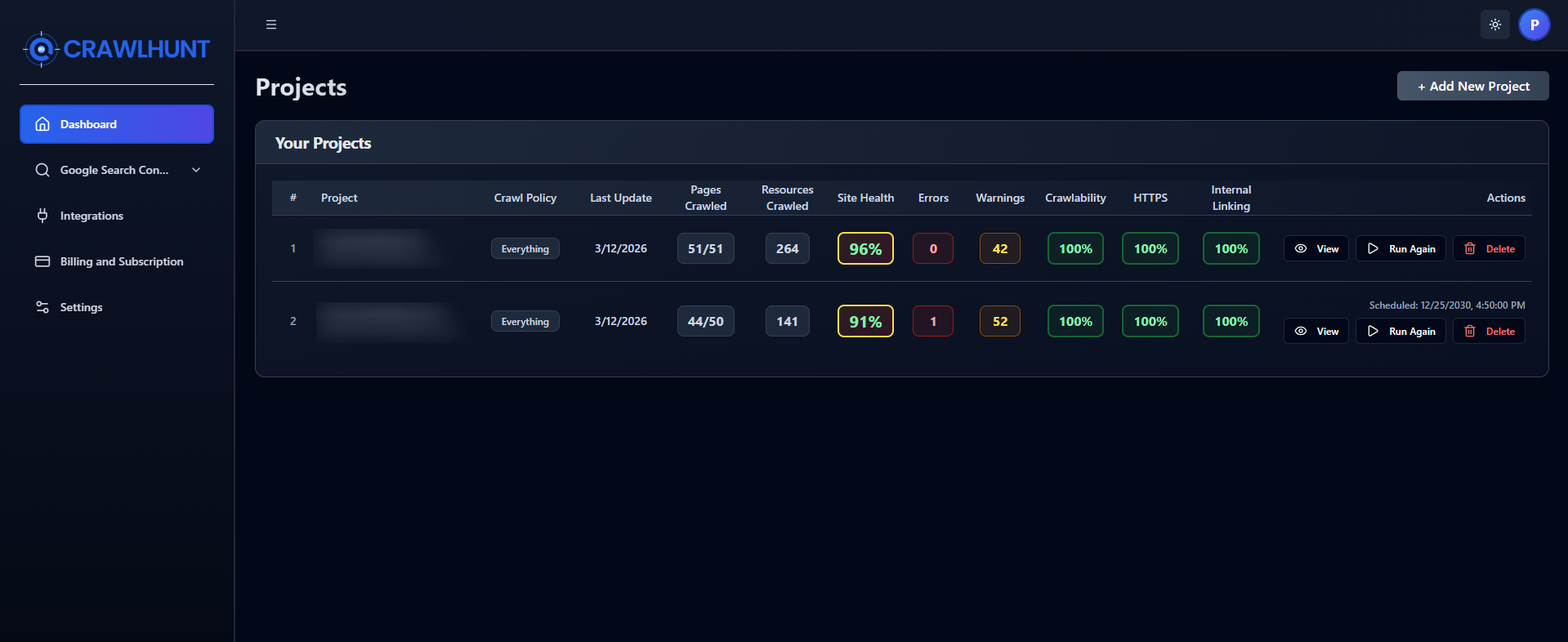Viewport: 1568px width, 642px height.
Task: Click the Internal Linking column header
Action: click(x=1231, y=198)
